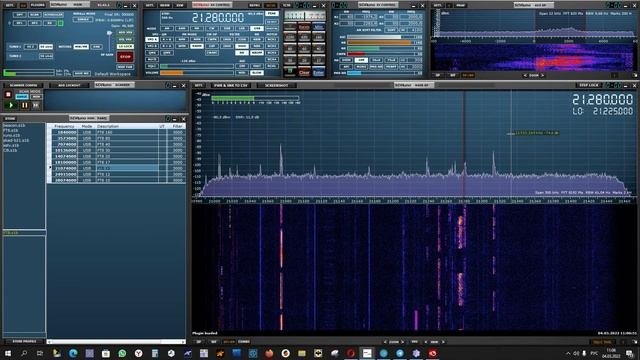Click the SP1 button in Main panel
This screenshot has width=640, height=360.
tap(20, 23)
